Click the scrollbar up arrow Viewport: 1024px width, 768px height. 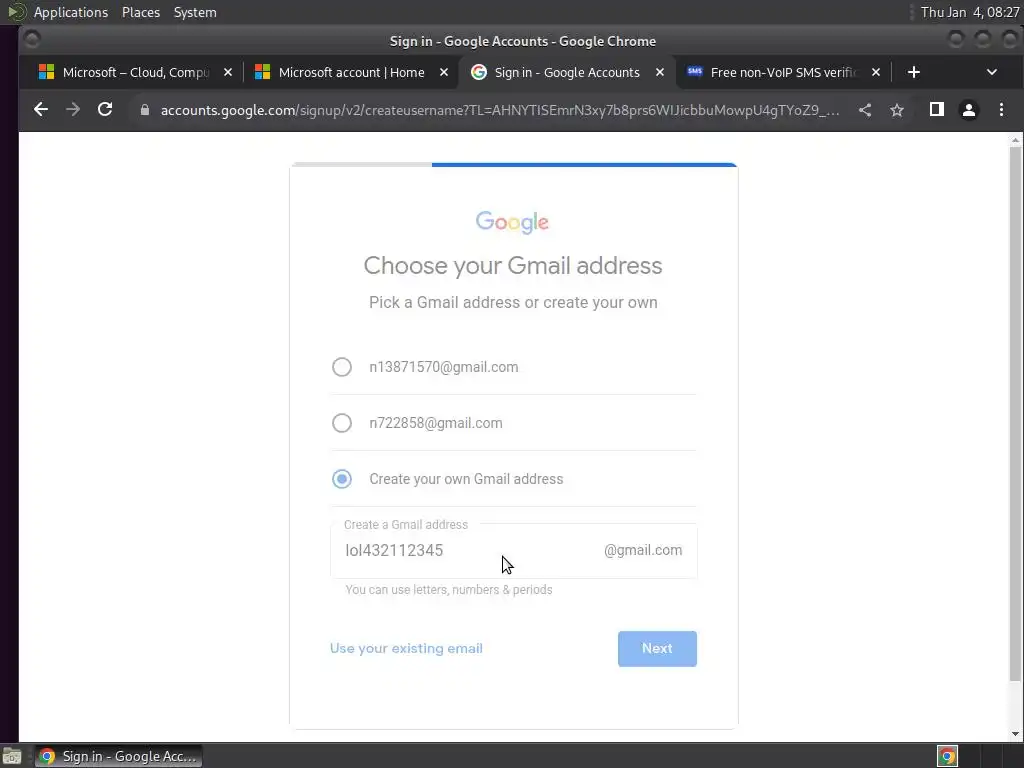[1015, 140]
